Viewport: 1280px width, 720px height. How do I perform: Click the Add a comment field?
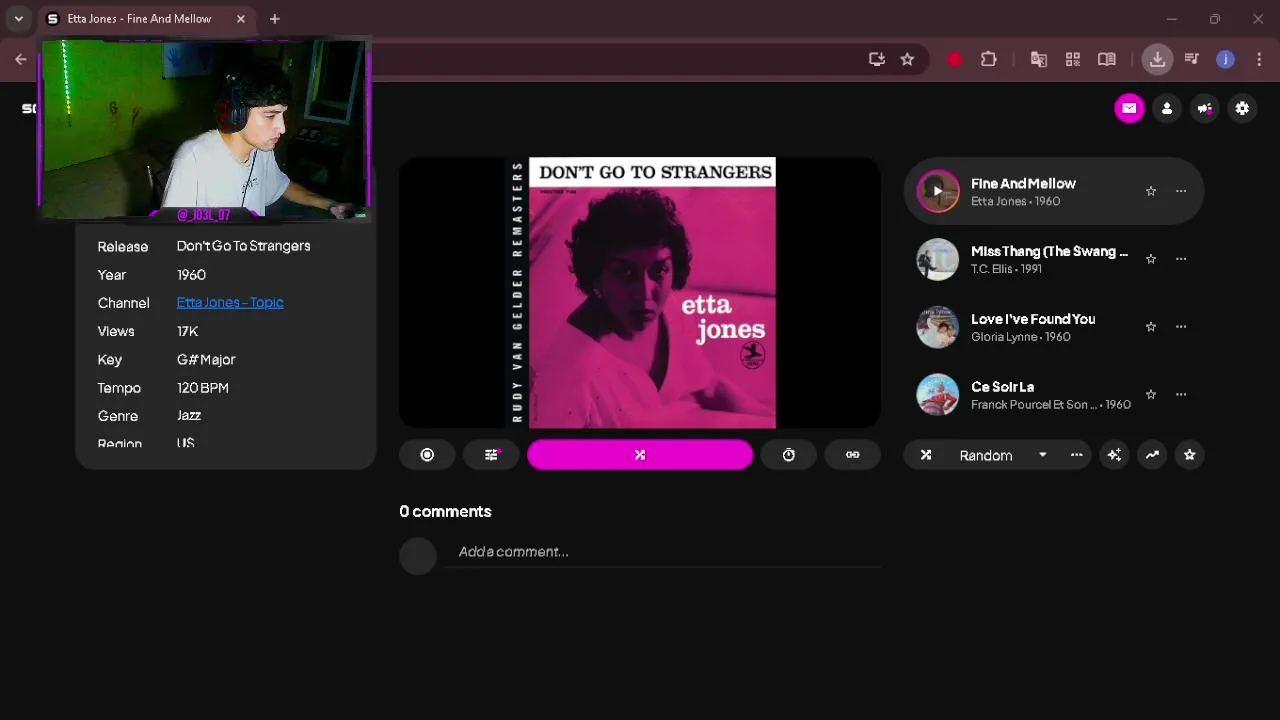[663, 552]
